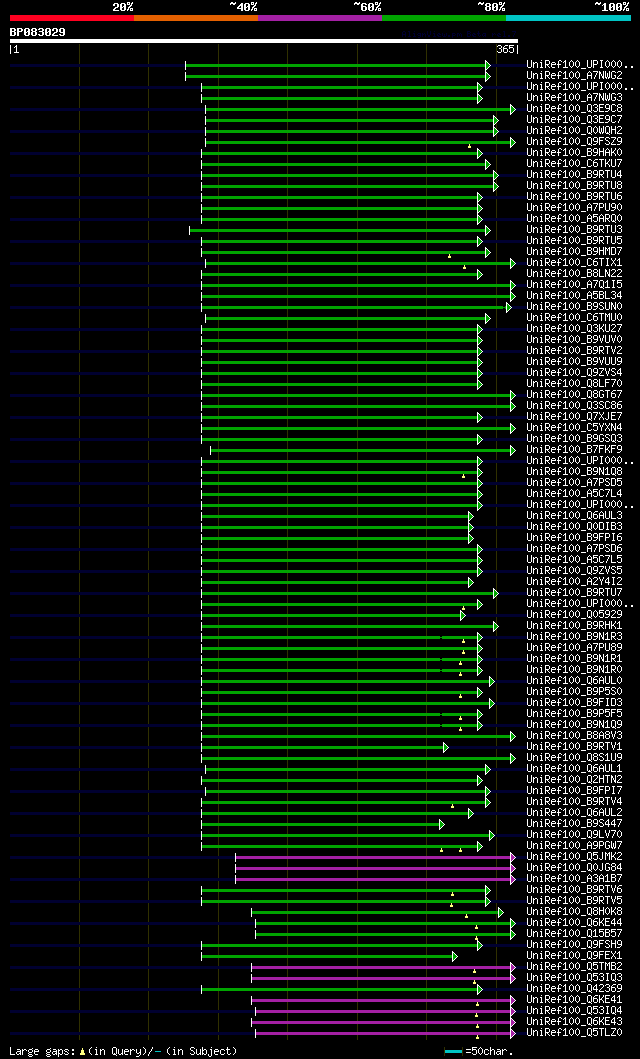
Task: Select the UniRef100_B9P5S0 label
Action: 575,692
